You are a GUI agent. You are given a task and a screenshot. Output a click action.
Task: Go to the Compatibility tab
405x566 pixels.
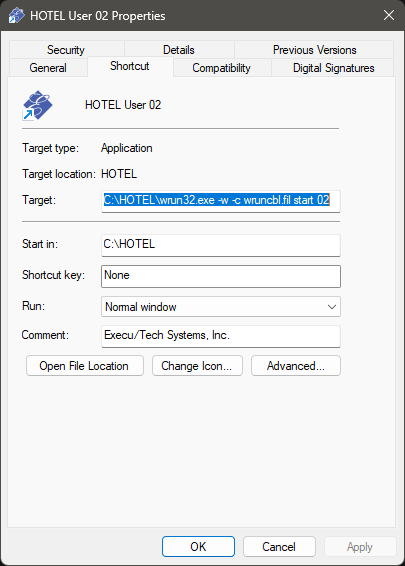pyautogui.click(x=222, y=68)
